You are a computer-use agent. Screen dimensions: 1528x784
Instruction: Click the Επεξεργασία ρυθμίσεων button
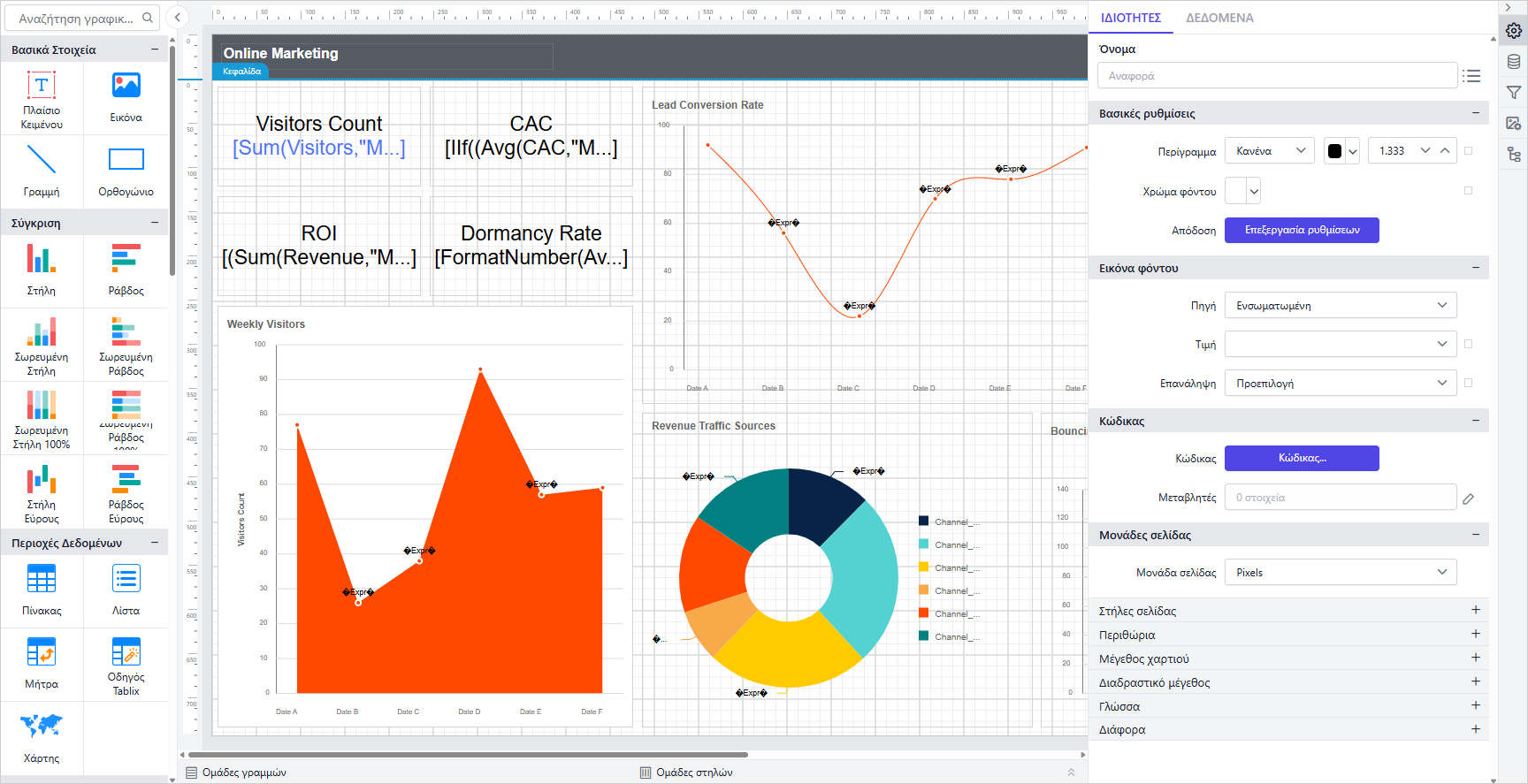click(1302, 230)
